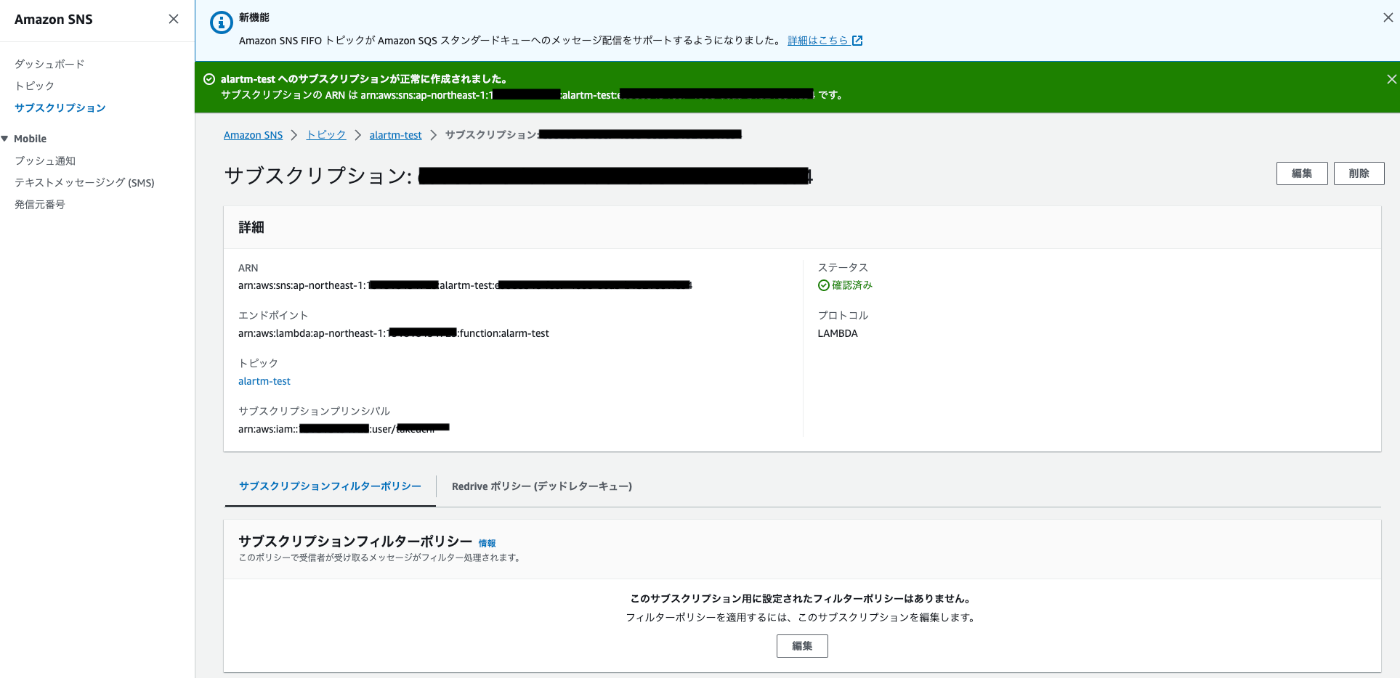
Task: Click the ARN label in details
Action: (248, 268)
